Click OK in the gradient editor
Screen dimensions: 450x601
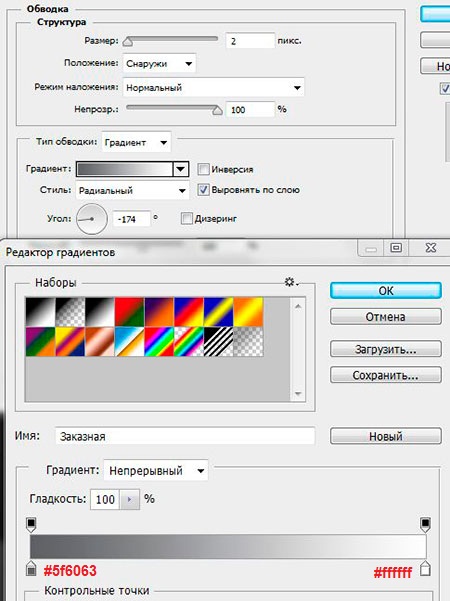[x=386, y=291]
